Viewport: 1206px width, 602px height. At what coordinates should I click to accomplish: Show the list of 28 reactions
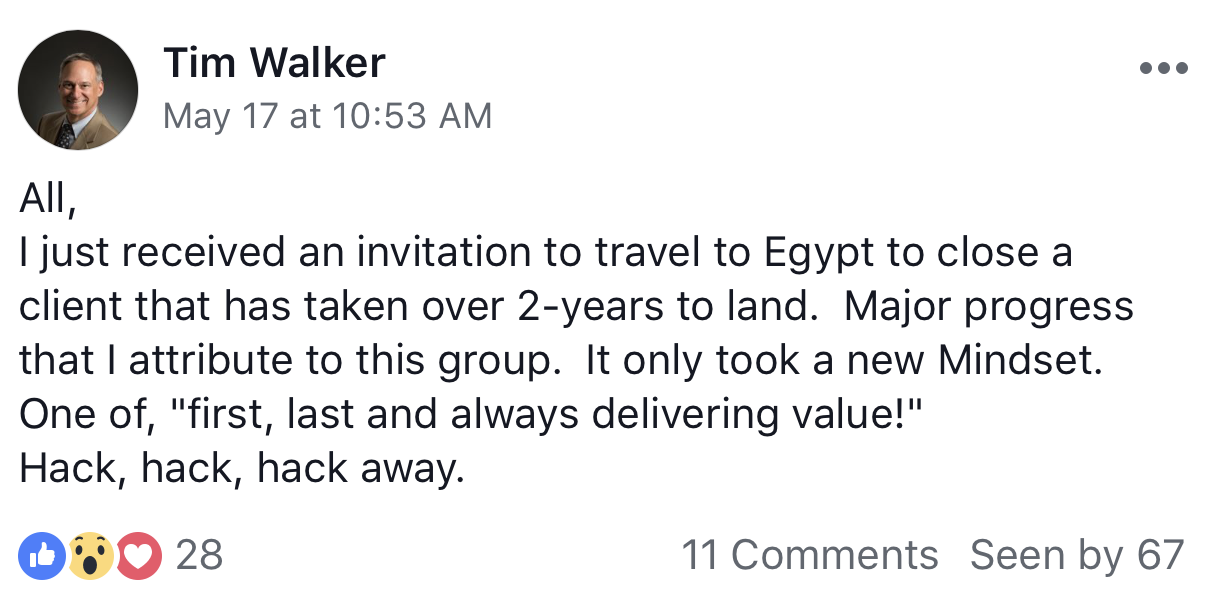click(x=199, y=555)
